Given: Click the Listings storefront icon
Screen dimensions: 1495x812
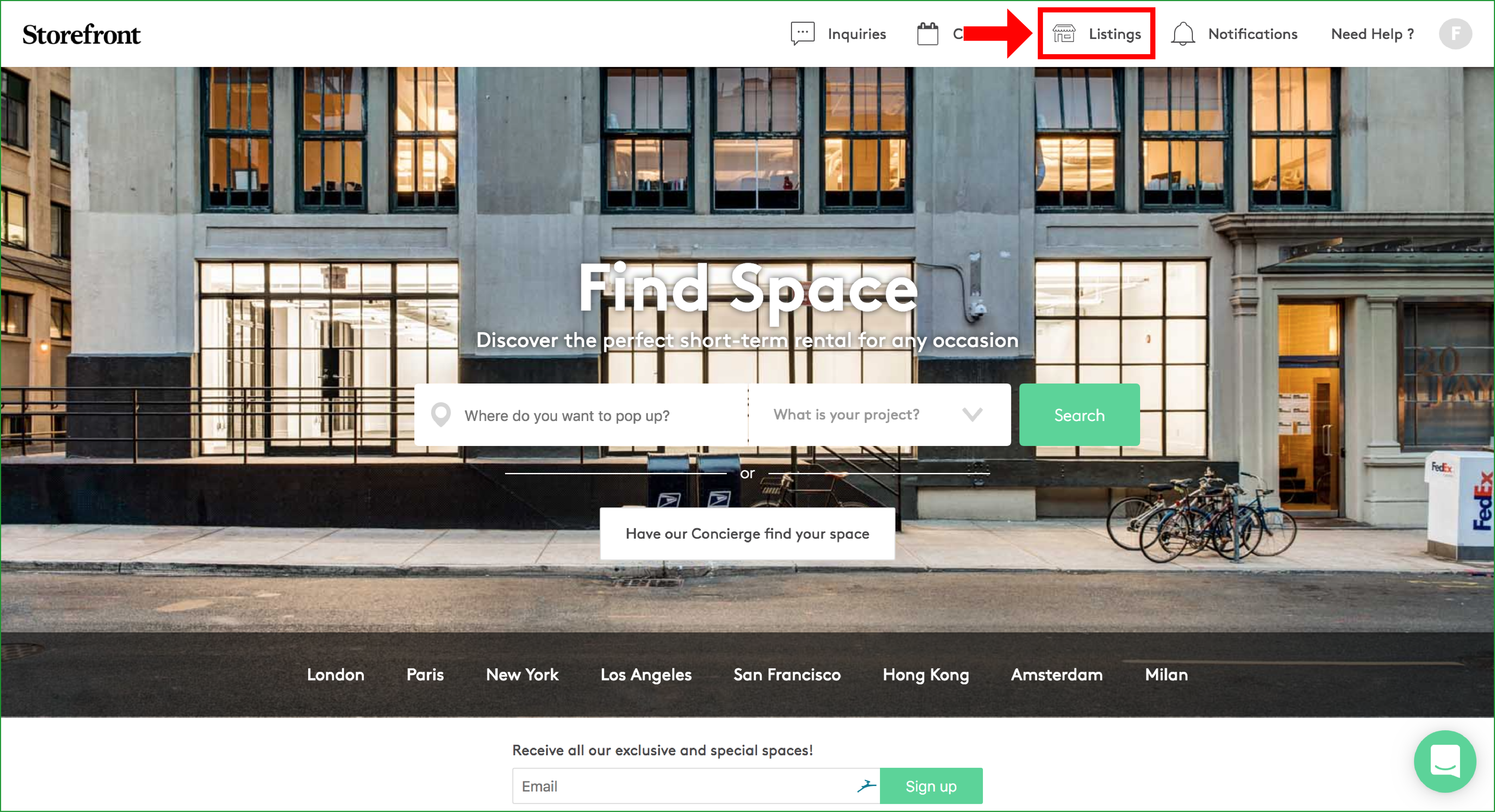Looking at the screenshot, I should 1064,34.
